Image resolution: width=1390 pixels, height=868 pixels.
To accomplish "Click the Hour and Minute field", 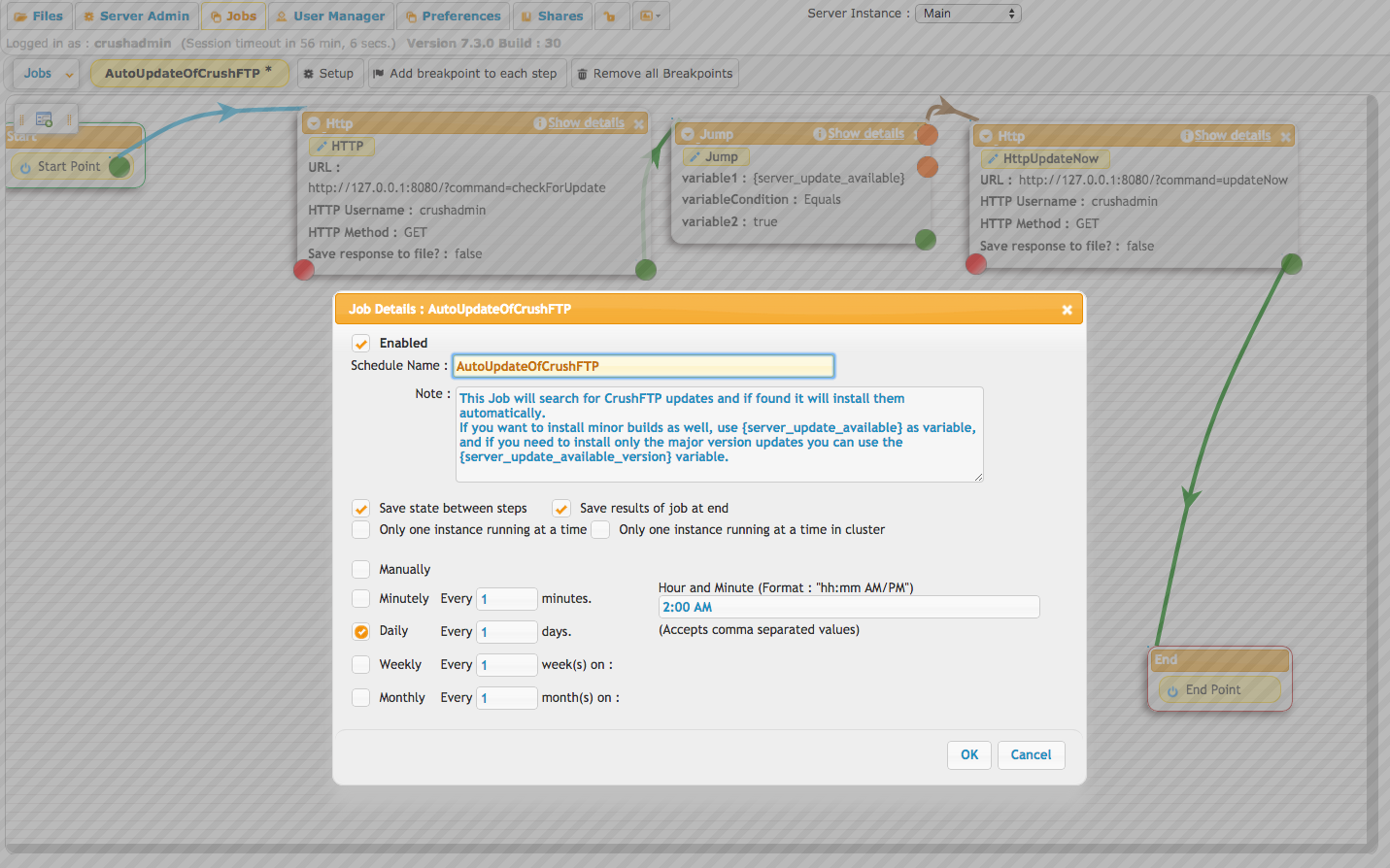I will point(849,607).
